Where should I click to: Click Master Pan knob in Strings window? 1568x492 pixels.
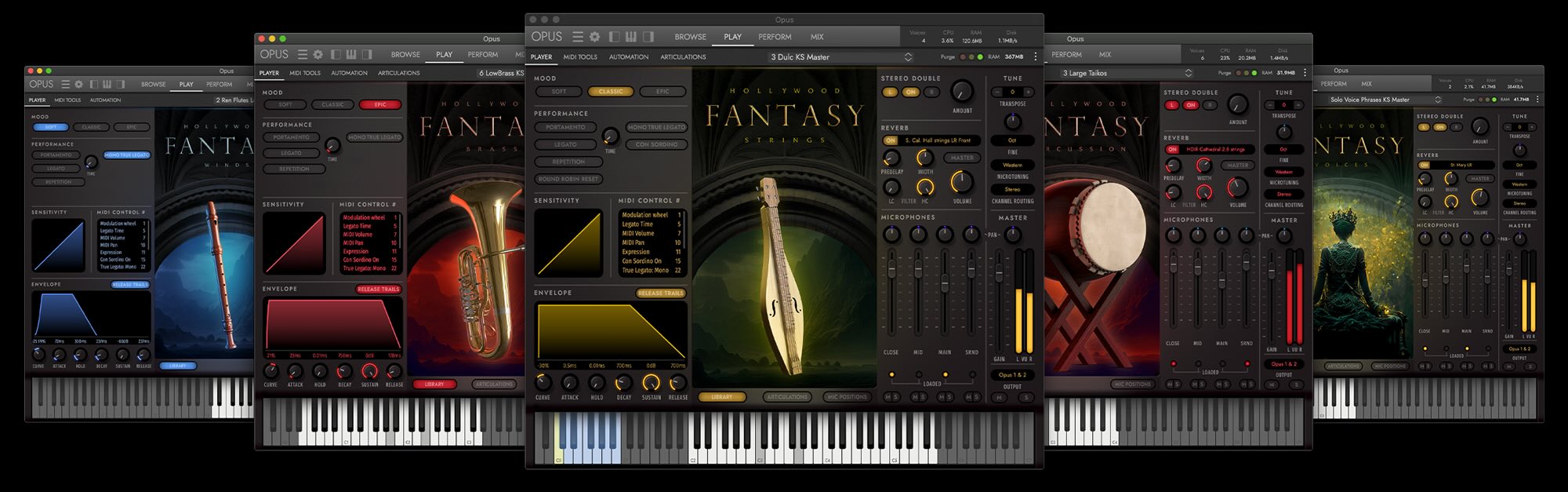click(x=1013, y=234)
